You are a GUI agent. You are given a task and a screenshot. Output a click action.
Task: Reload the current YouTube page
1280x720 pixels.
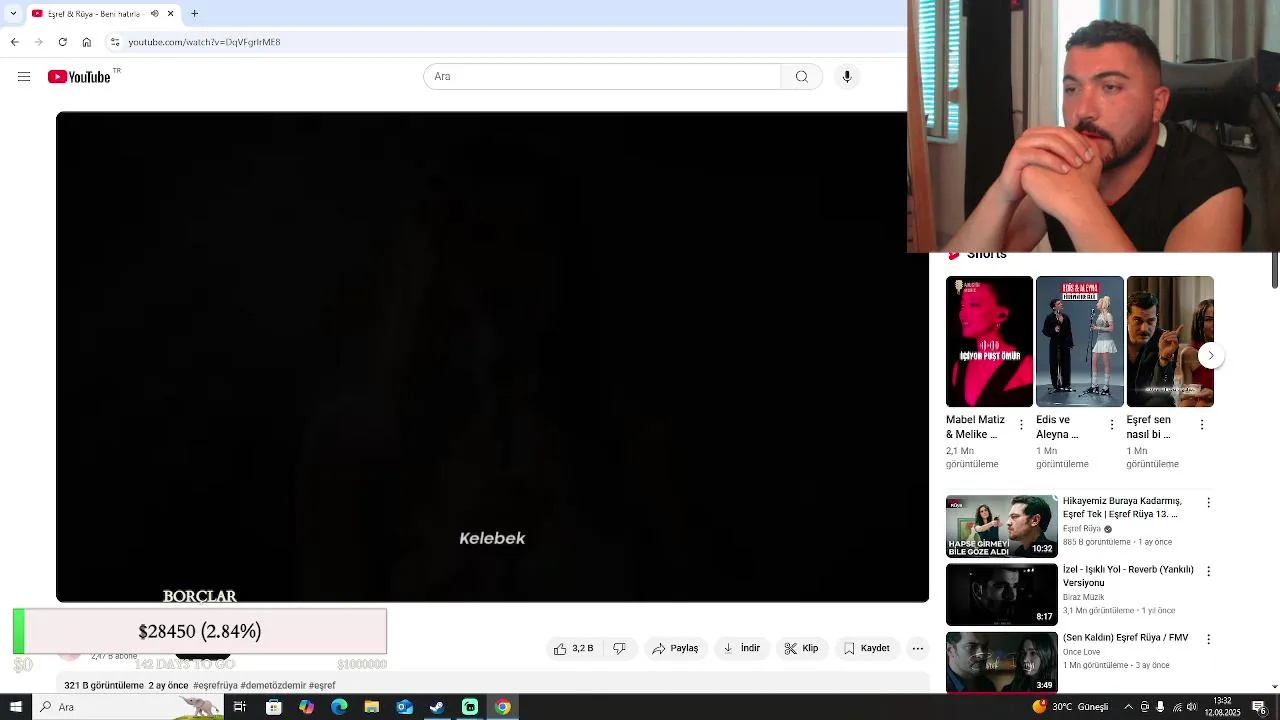[x=62, y=42]
